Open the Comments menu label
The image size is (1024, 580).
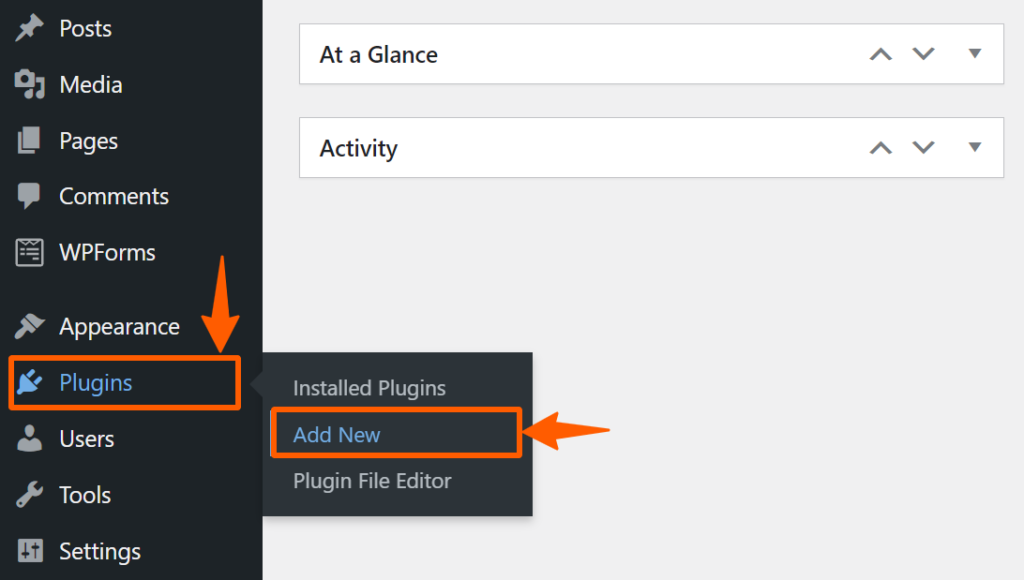[x=114, y=196]
